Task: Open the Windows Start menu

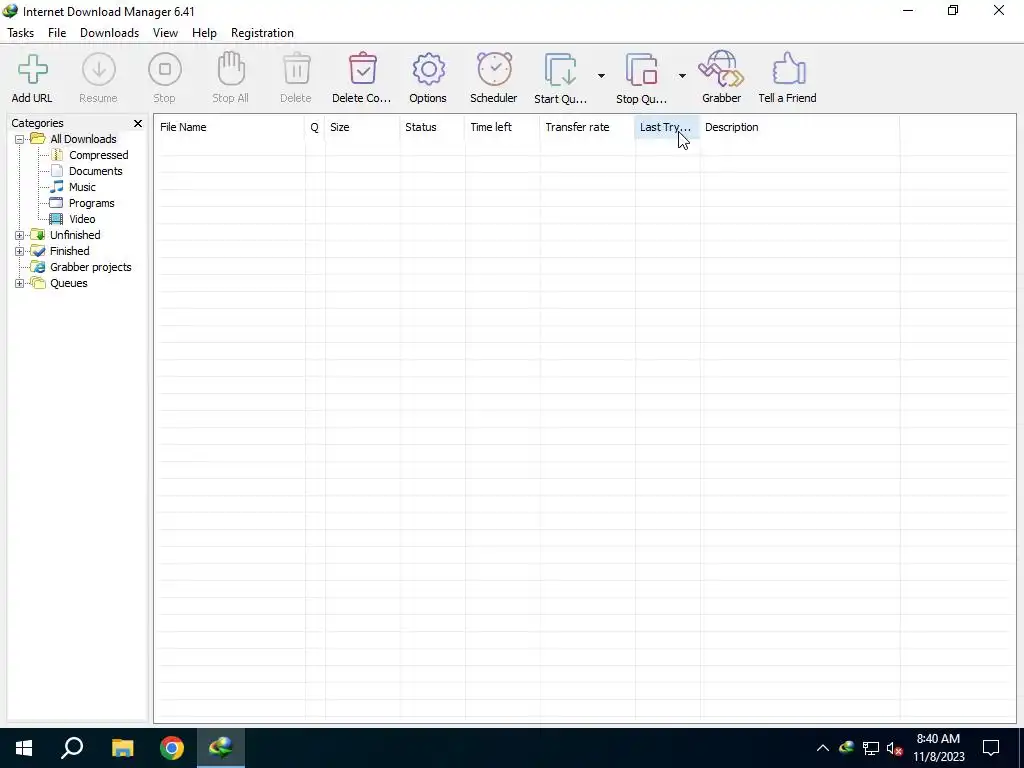Action: tap(24, 748)
